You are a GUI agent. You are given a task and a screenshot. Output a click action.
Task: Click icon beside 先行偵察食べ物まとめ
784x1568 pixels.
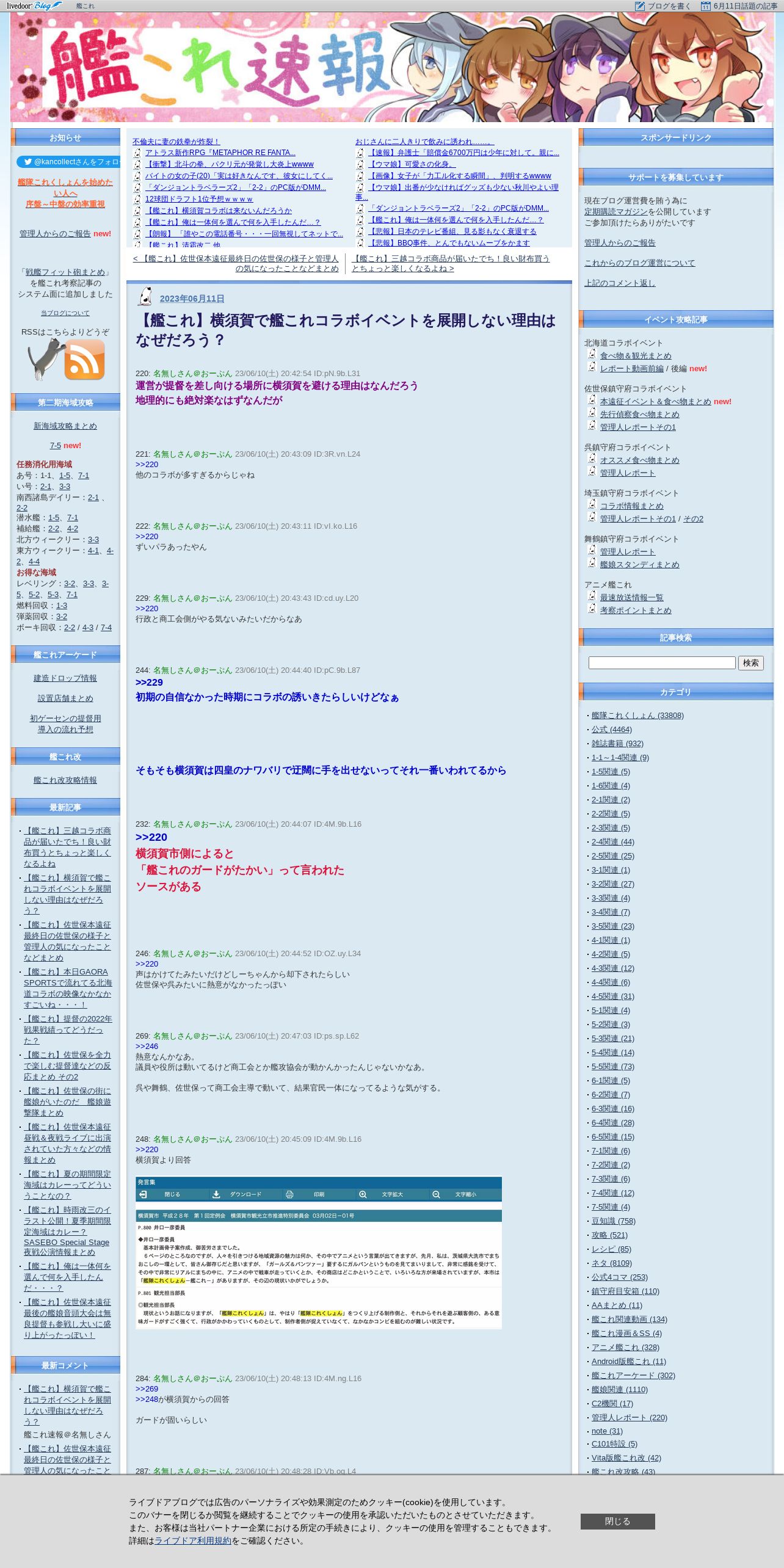click(592, 413)
